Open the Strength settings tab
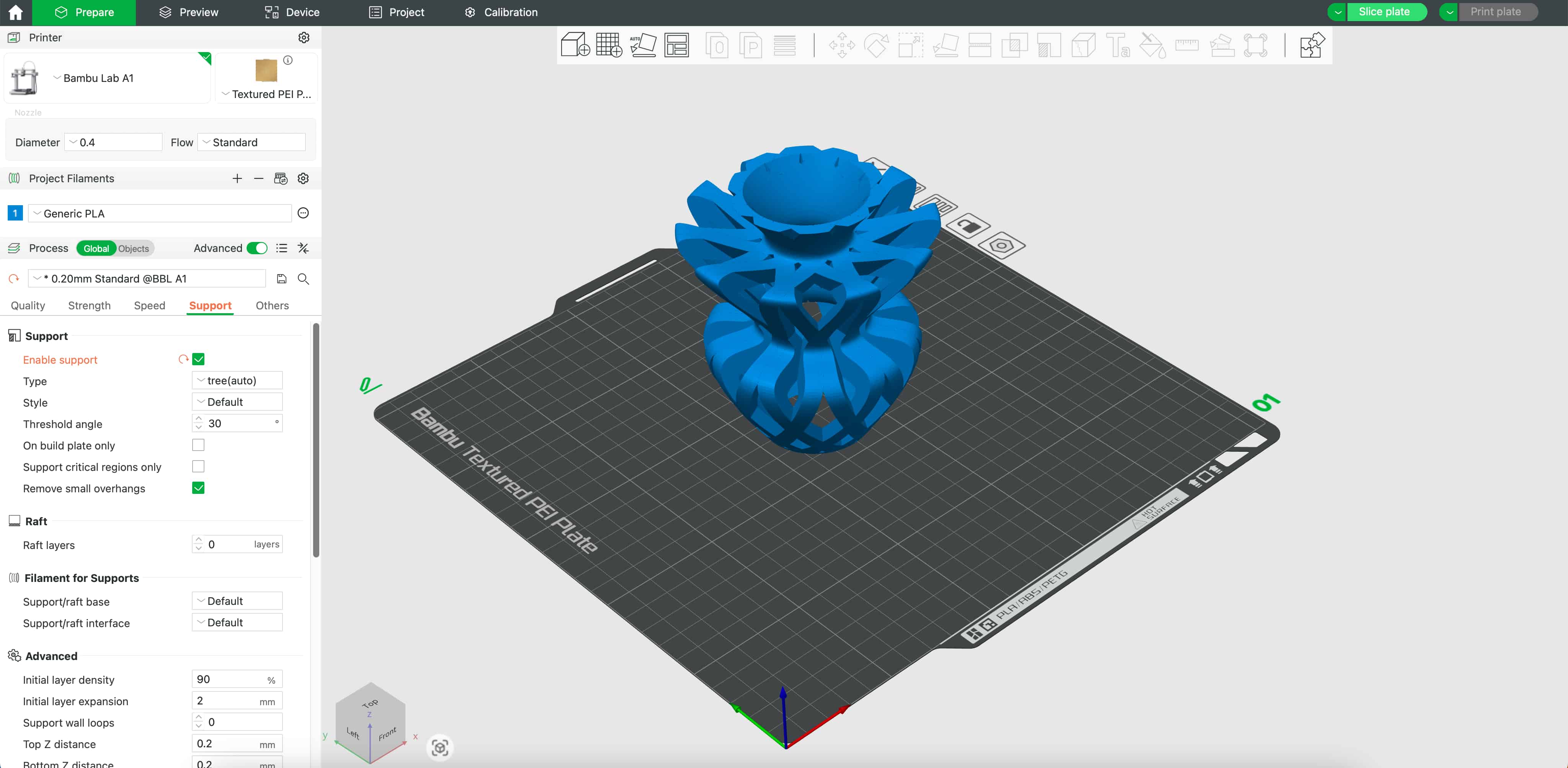Image resolution: width=1568 pixels, height=768 pixels. tap(90, 306)
